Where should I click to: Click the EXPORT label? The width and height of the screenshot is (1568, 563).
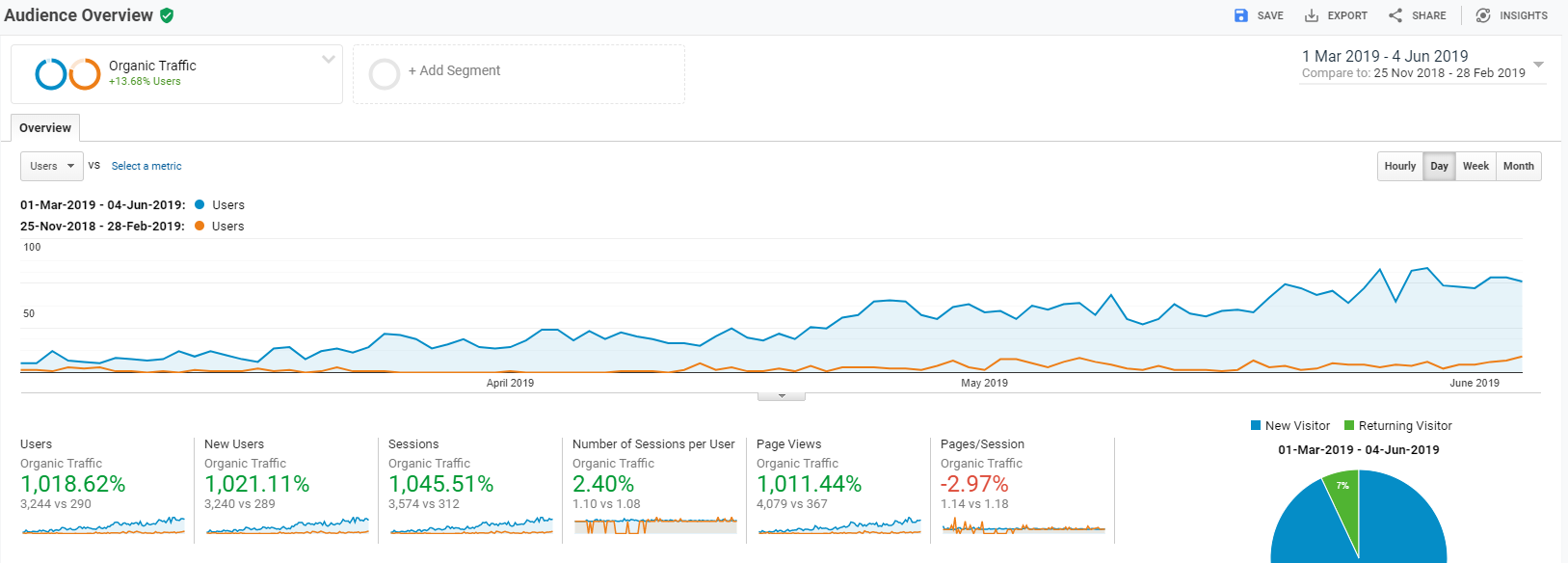pyautogui.click(x=1347, y=15)
